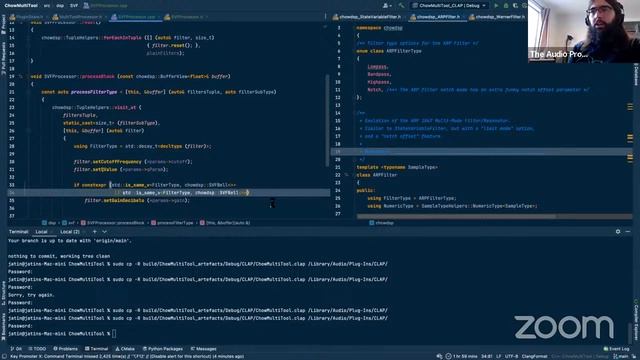Image resolution: width=640 pixels, height=360 pixels.
Task: Open the Pull Requests tool window on the left strip
Action: 3,58
